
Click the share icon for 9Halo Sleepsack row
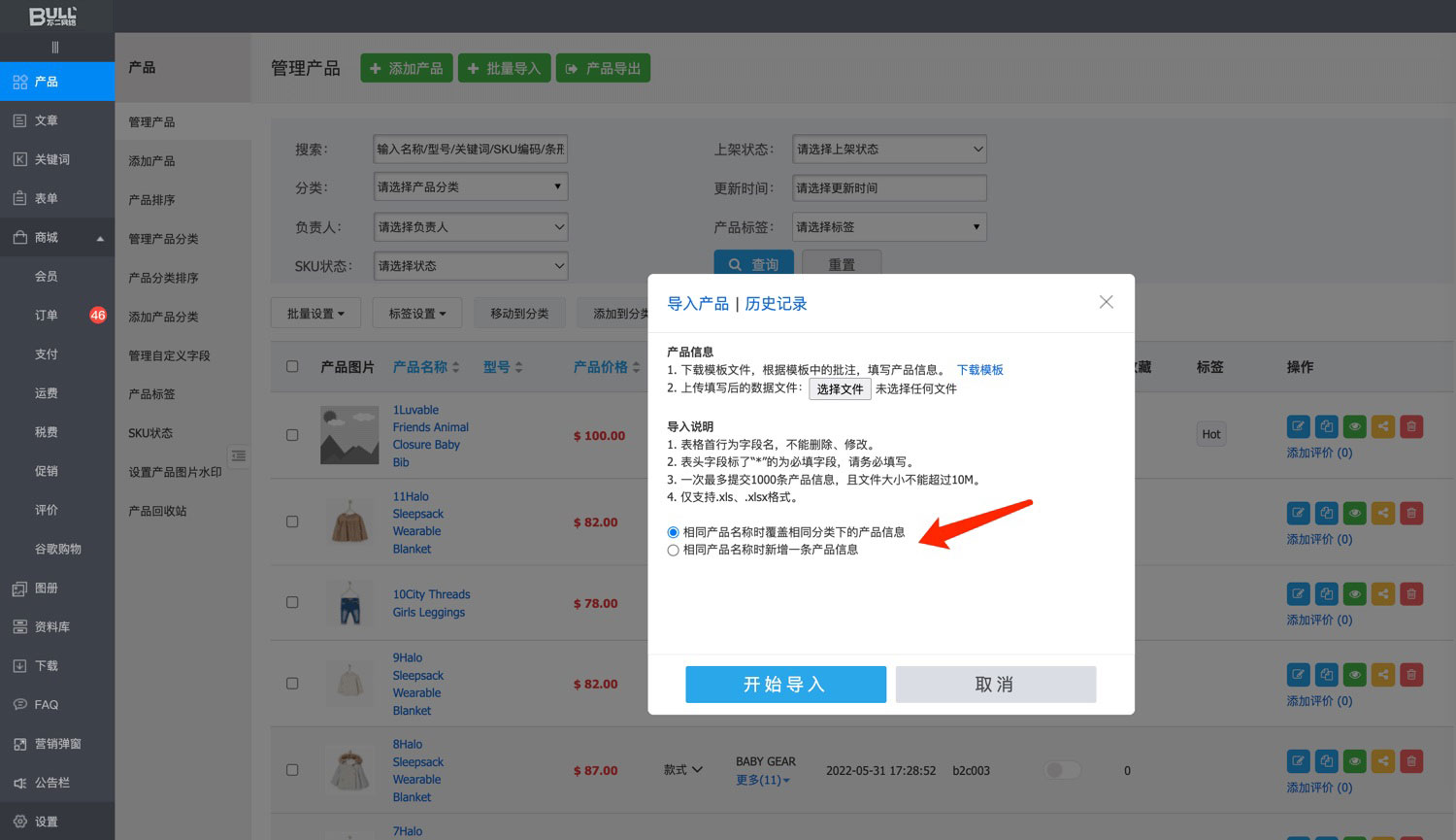[x=1383, y=674]
